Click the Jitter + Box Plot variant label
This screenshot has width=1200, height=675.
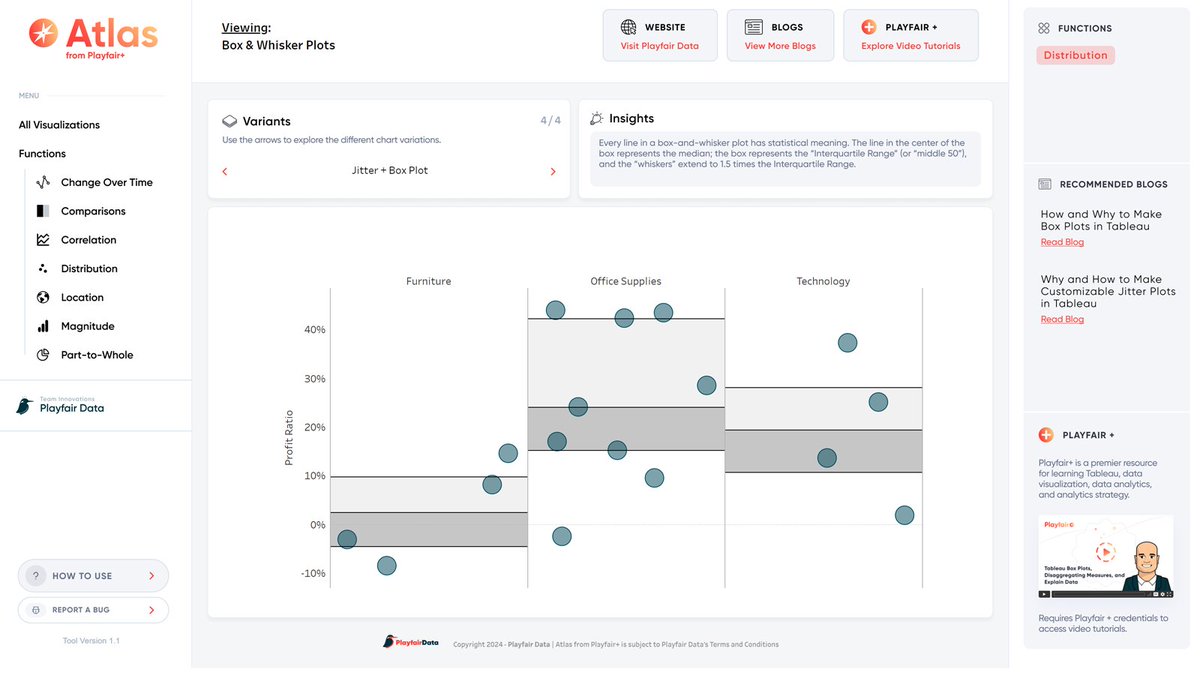click(390, 171)
